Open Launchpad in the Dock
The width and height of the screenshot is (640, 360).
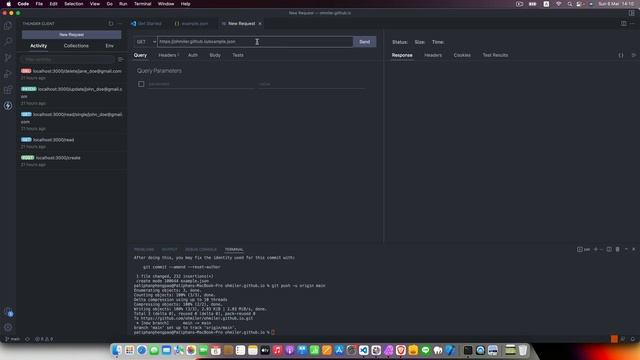click(x=129, y=350)
